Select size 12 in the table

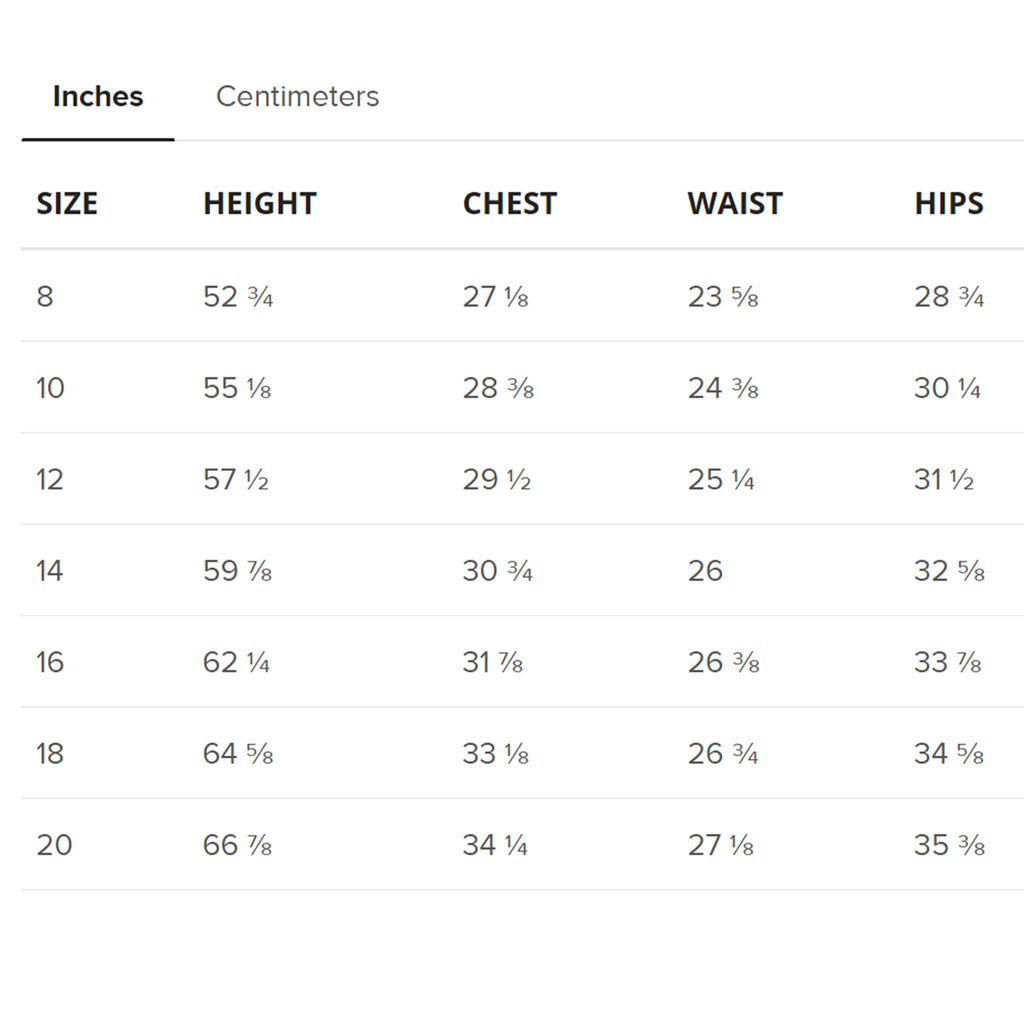(50, 479)
